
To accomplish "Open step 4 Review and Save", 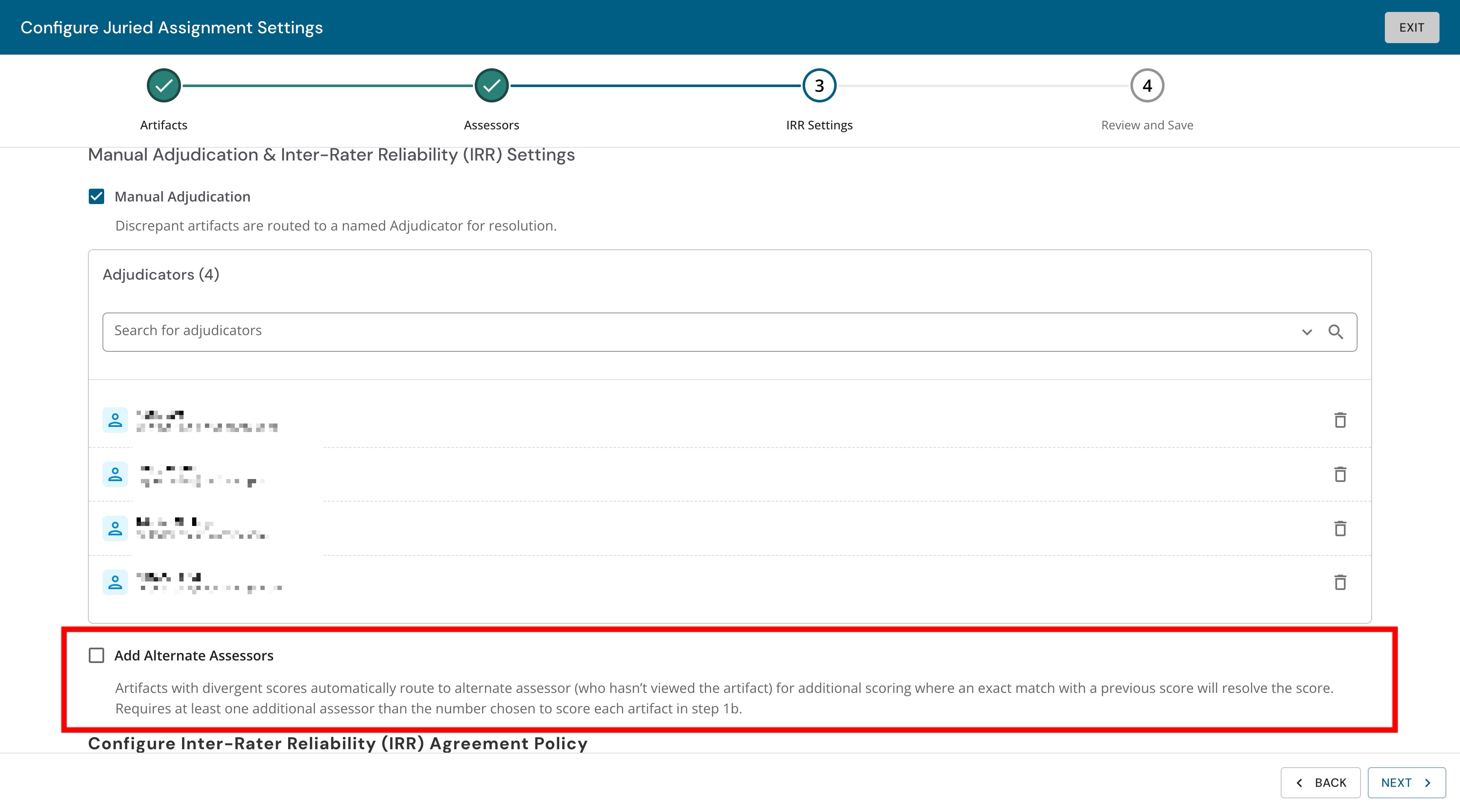I will coord(1147,85).
